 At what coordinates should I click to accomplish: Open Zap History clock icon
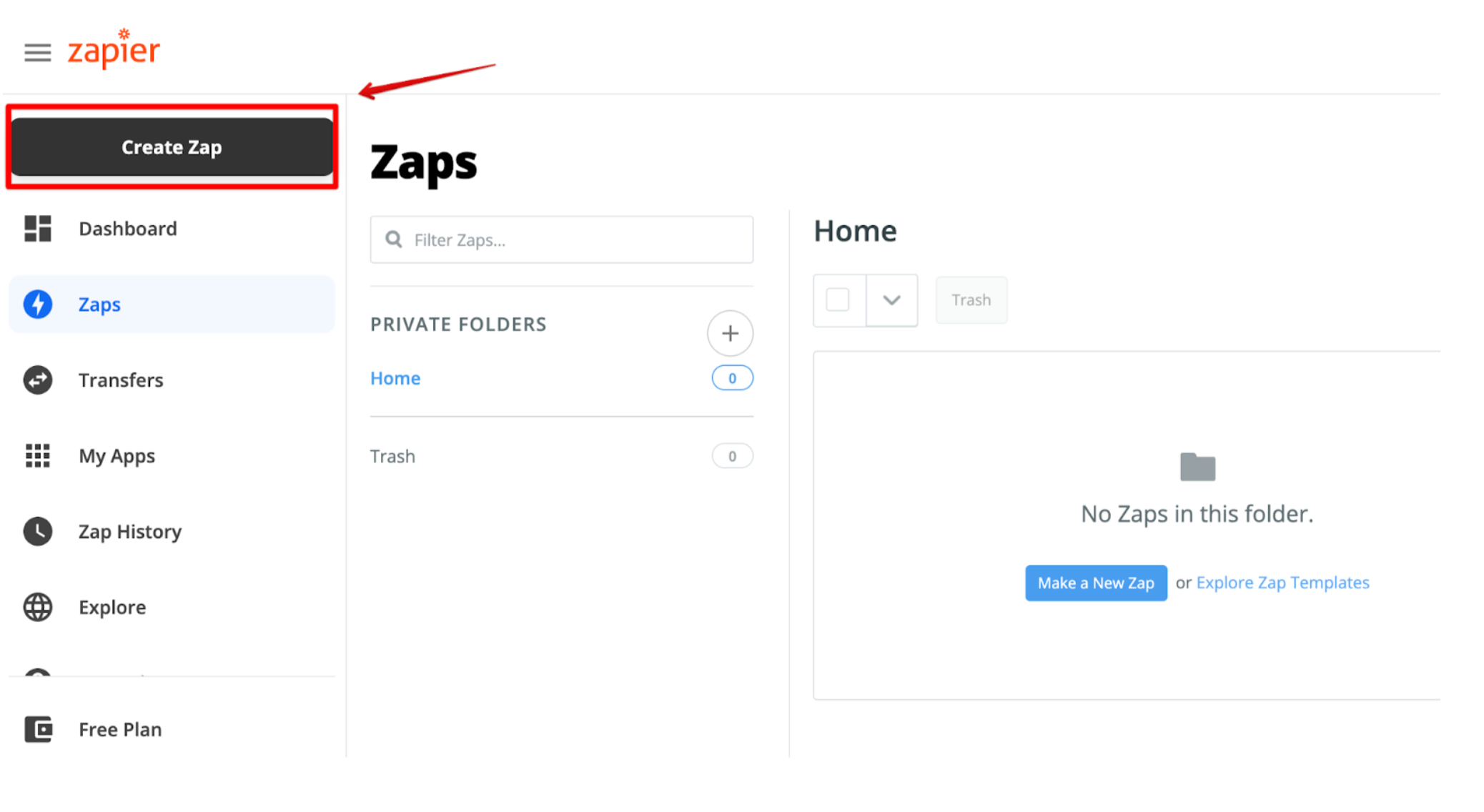(38, 532)
